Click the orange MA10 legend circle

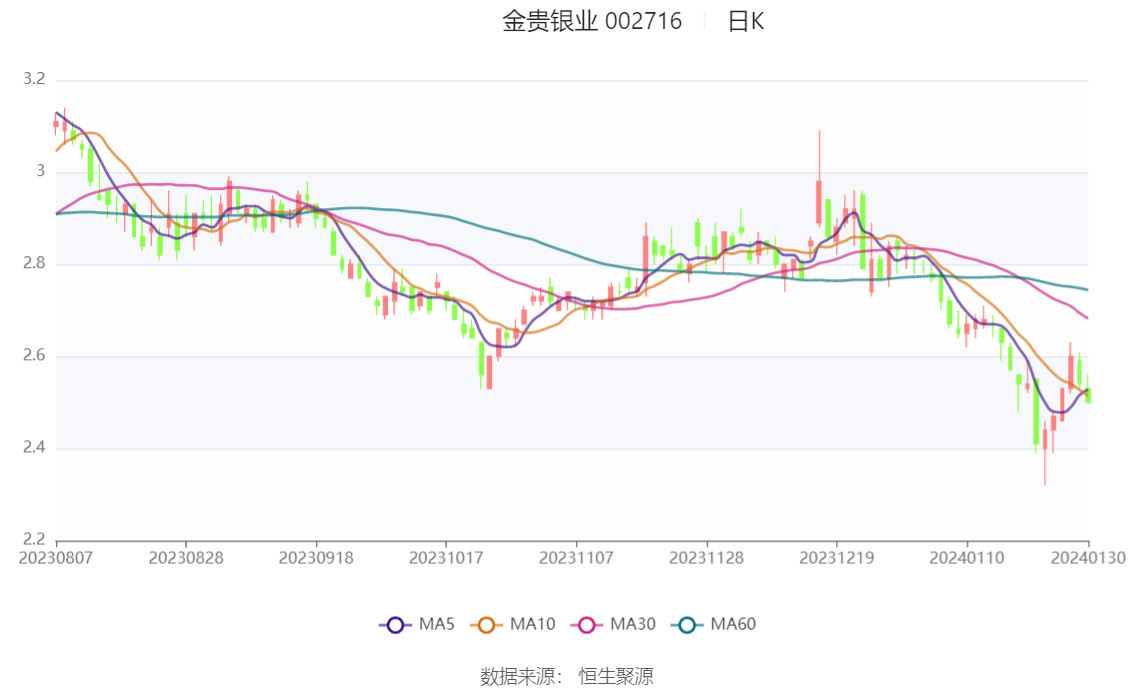pos(486,625)
